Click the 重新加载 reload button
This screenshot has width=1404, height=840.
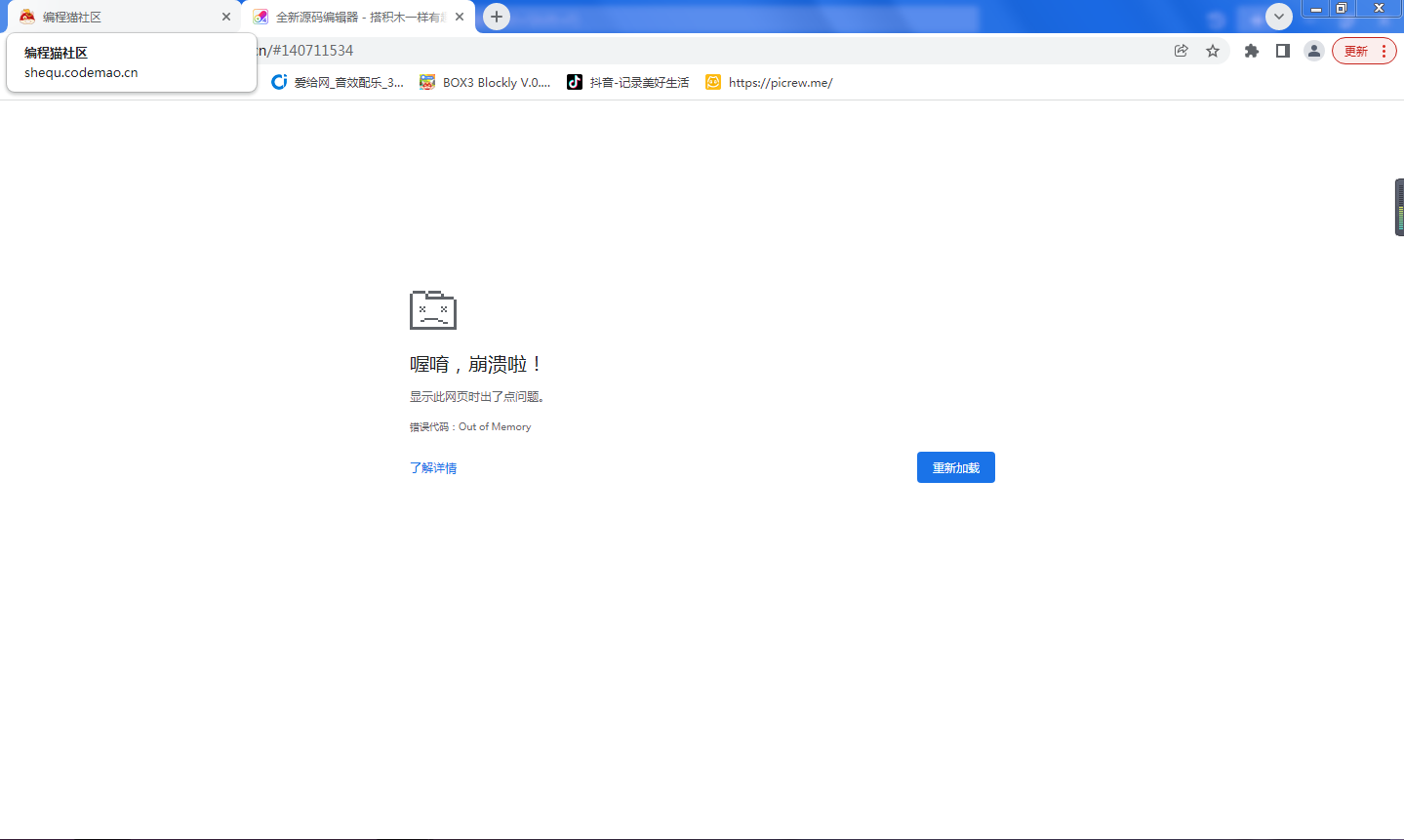(956, 467)
